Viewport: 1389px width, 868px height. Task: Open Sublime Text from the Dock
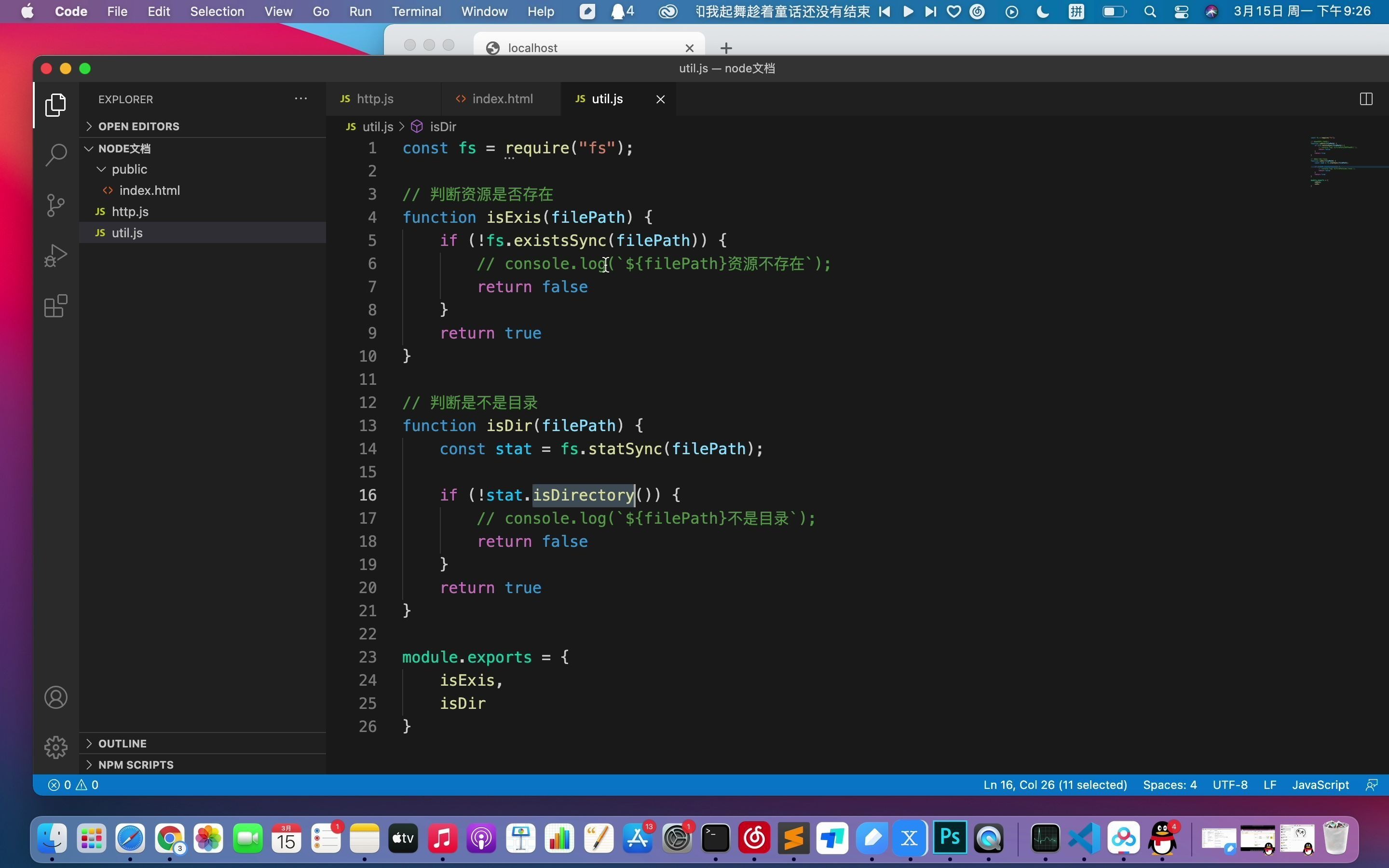pos(793,839)
